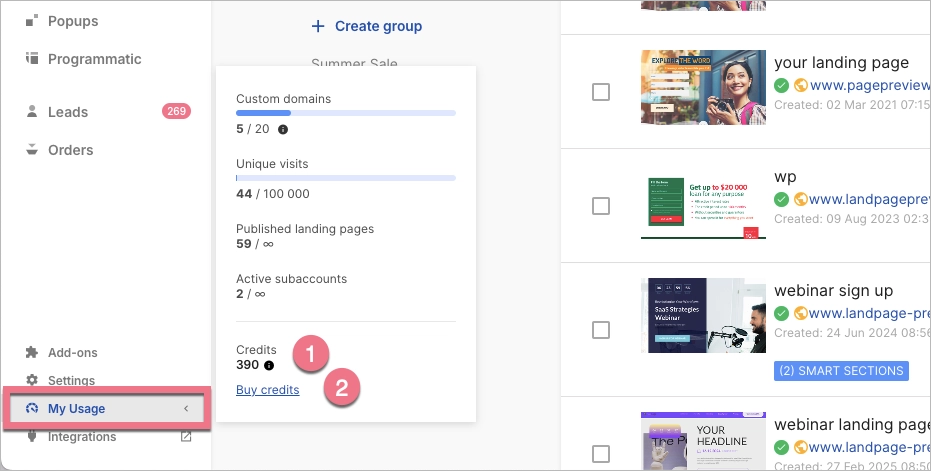
Task: Click the Integrations plug icon
Action: (x=32, y=437)
